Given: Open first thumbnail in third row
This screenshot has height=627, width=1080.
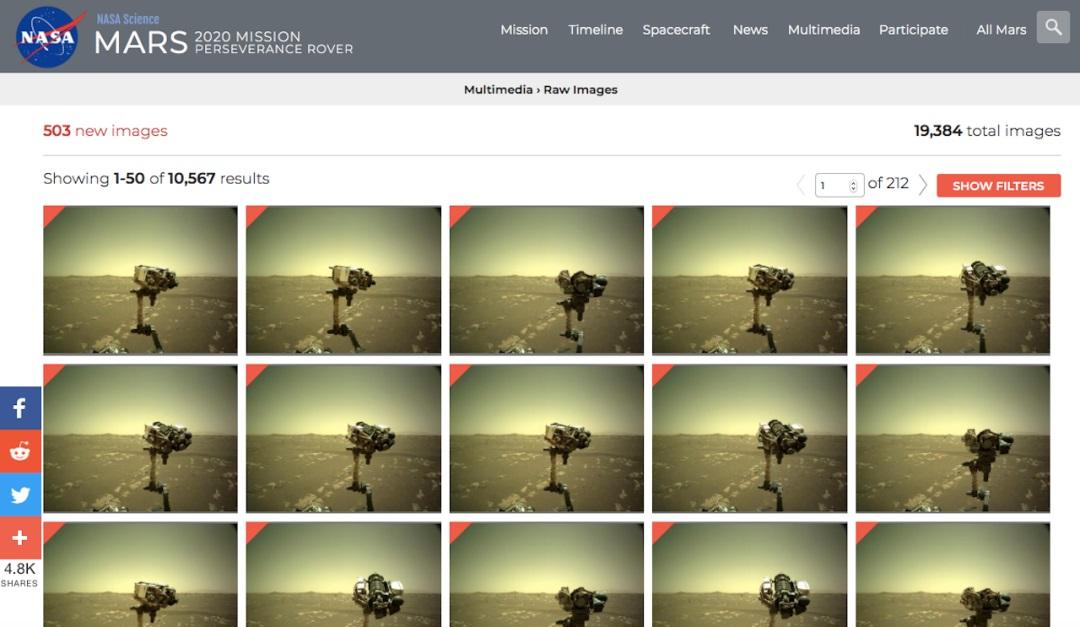Looking at the screenshot, I should [x=141, y=575].
